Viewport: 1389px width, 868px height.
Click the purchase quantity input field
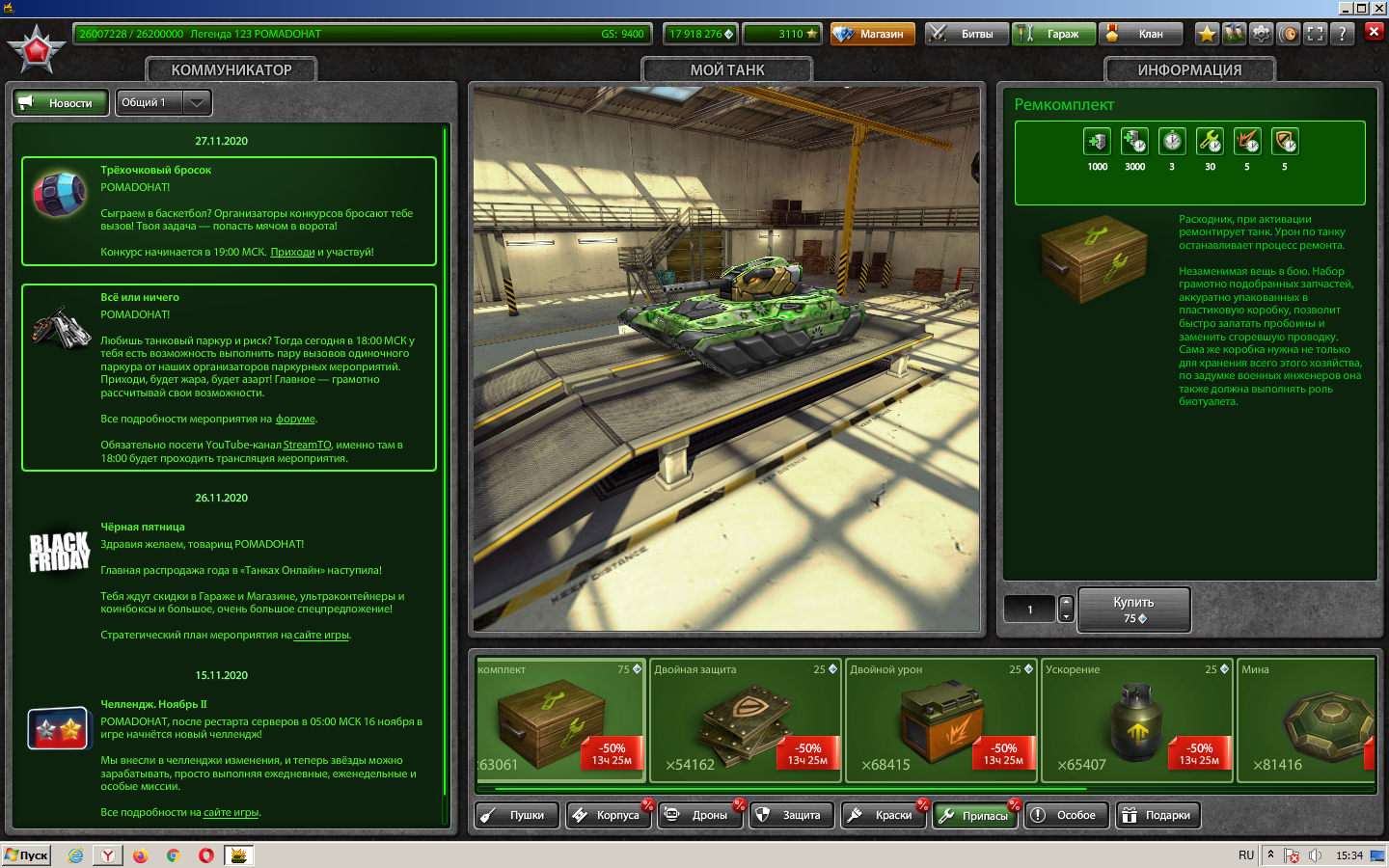point(1030,610)
